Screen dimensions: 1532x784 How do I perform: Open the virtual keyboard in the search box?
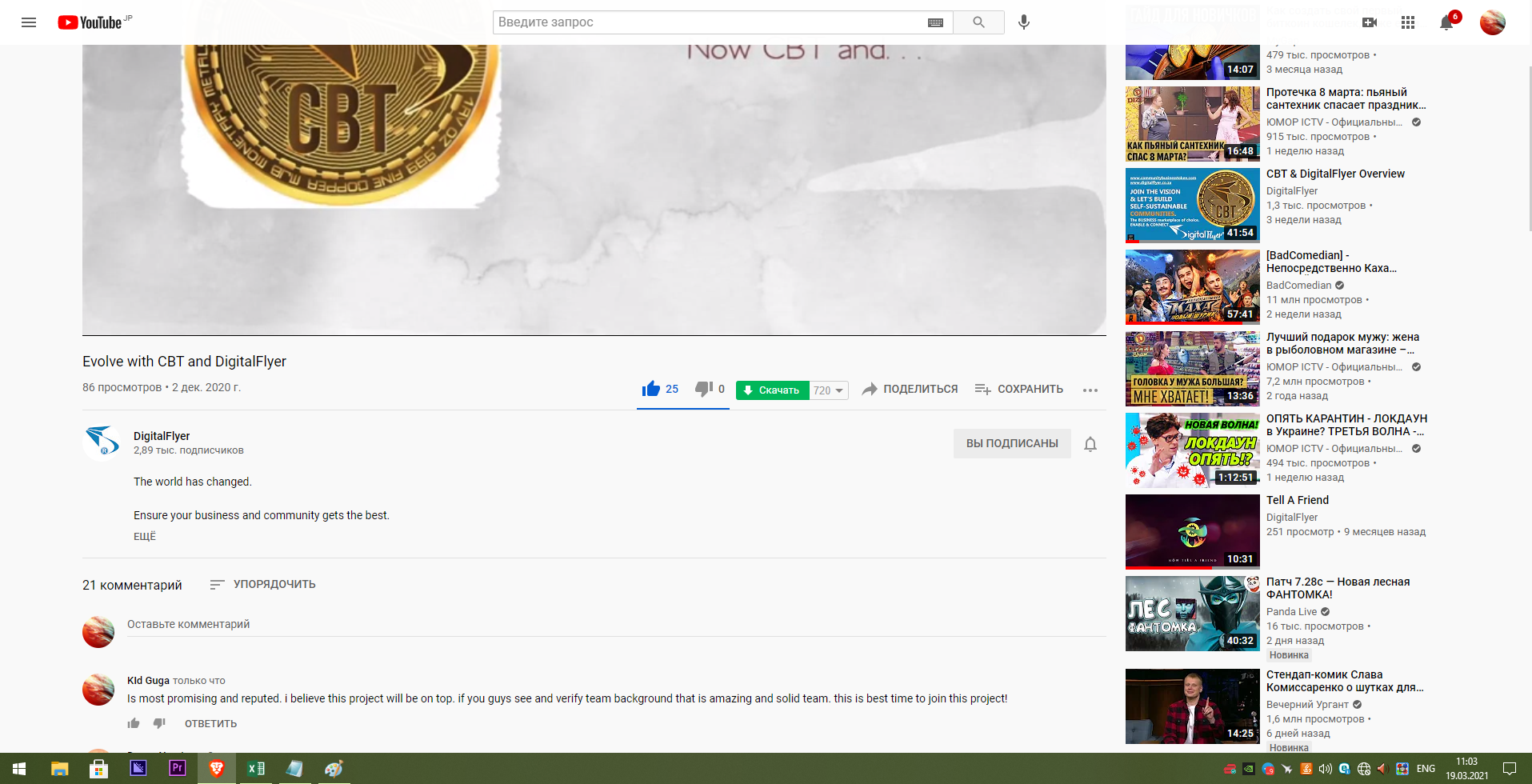tap(935, 22)
